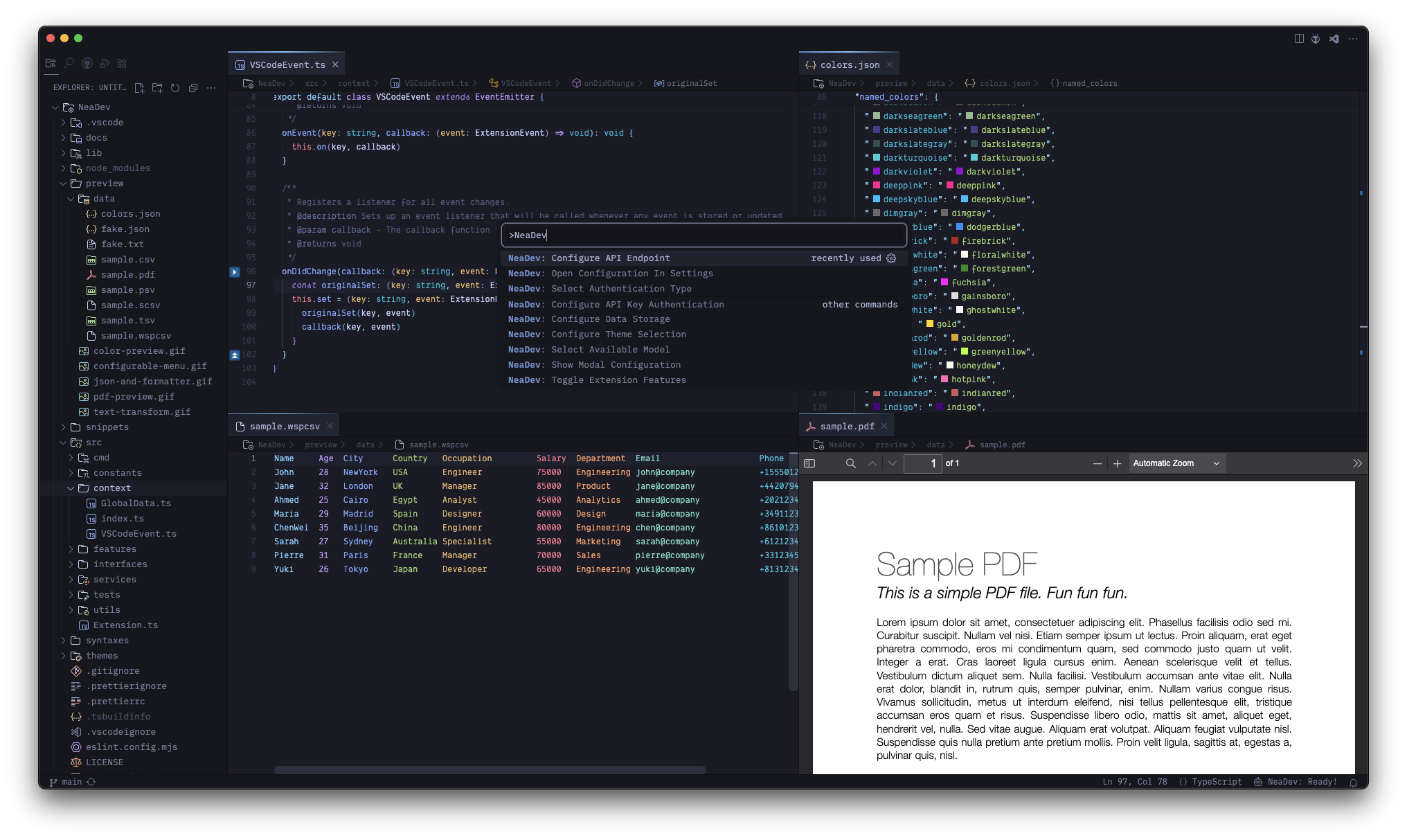Click NeaDev: Ready! status bar item
Viewport: 1407px width, 840px height.
1302,782
